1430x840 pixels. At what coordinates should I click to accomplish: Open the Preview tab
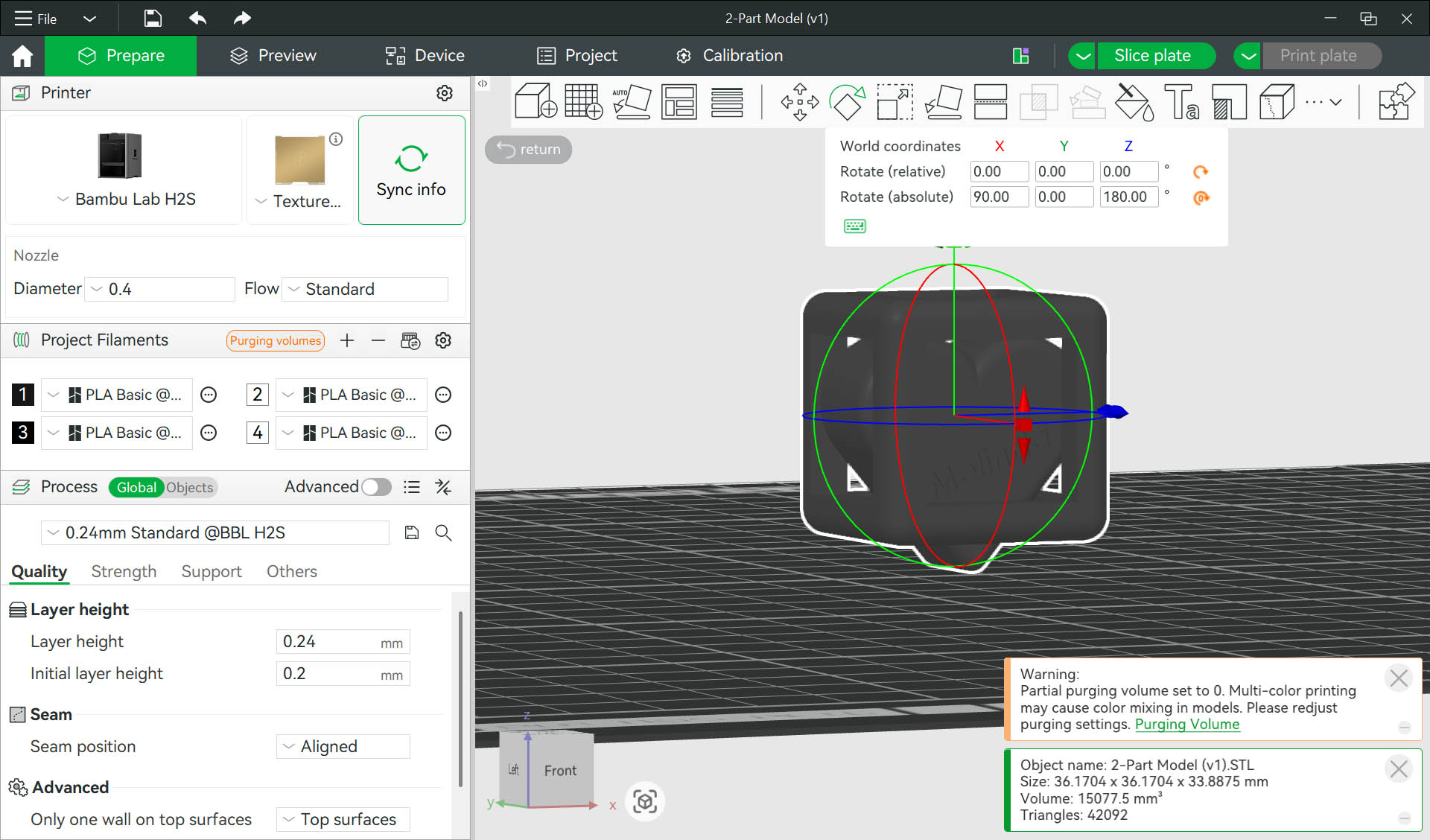point(273,56)
